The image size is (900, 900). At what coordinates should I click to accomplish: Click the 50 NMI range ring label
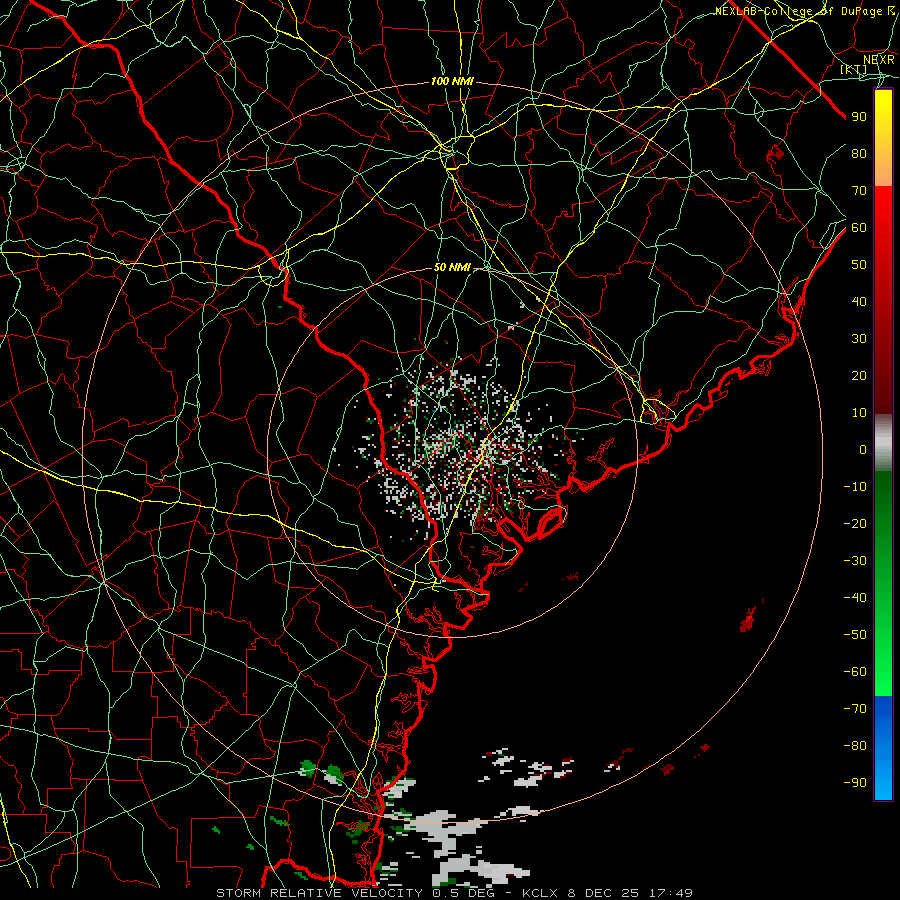click(452, 267)
